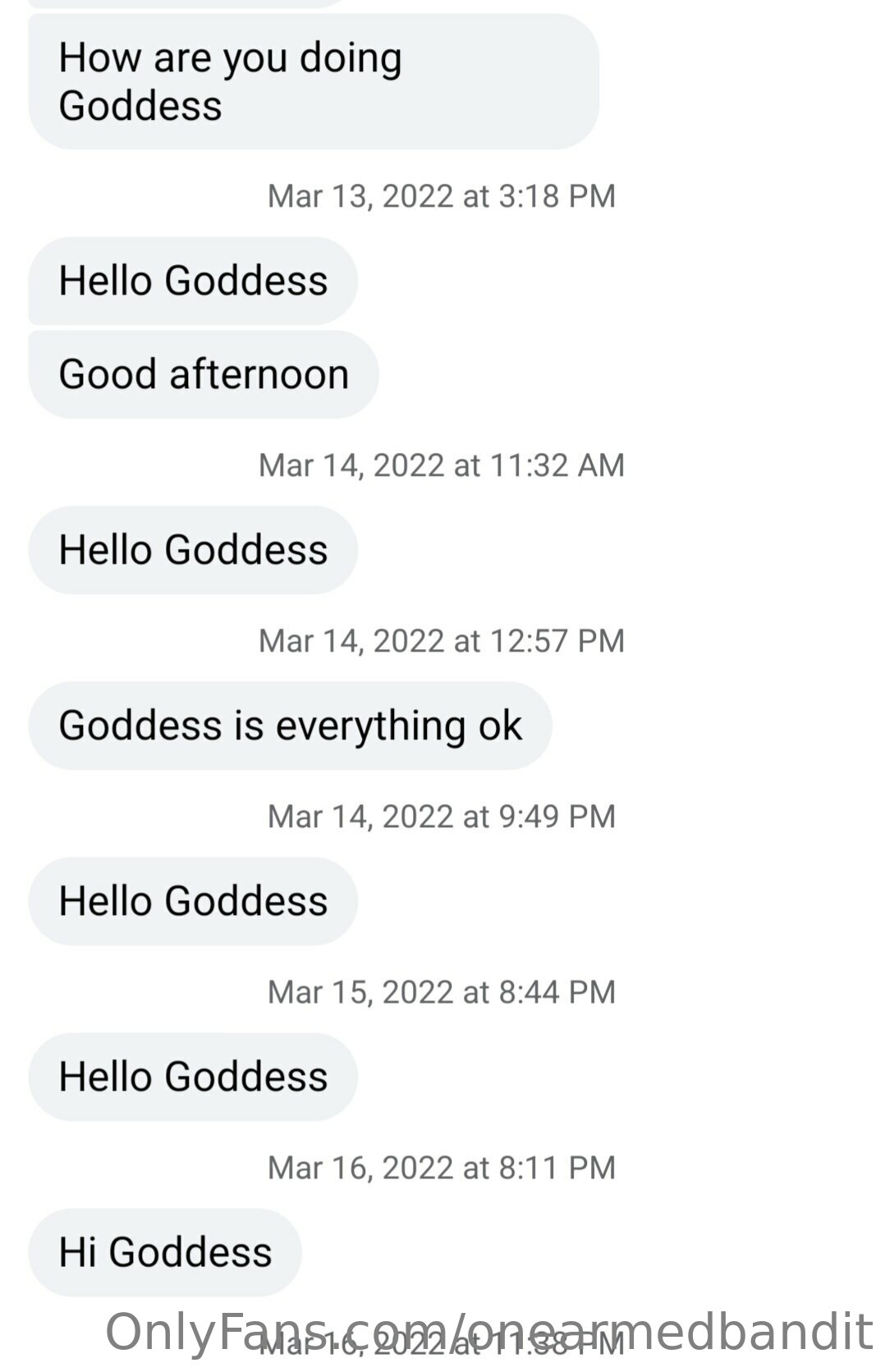Select the word 'afternoon' in the message
This screenshot has height=1372, width=885.
click(x=259, y=374)
